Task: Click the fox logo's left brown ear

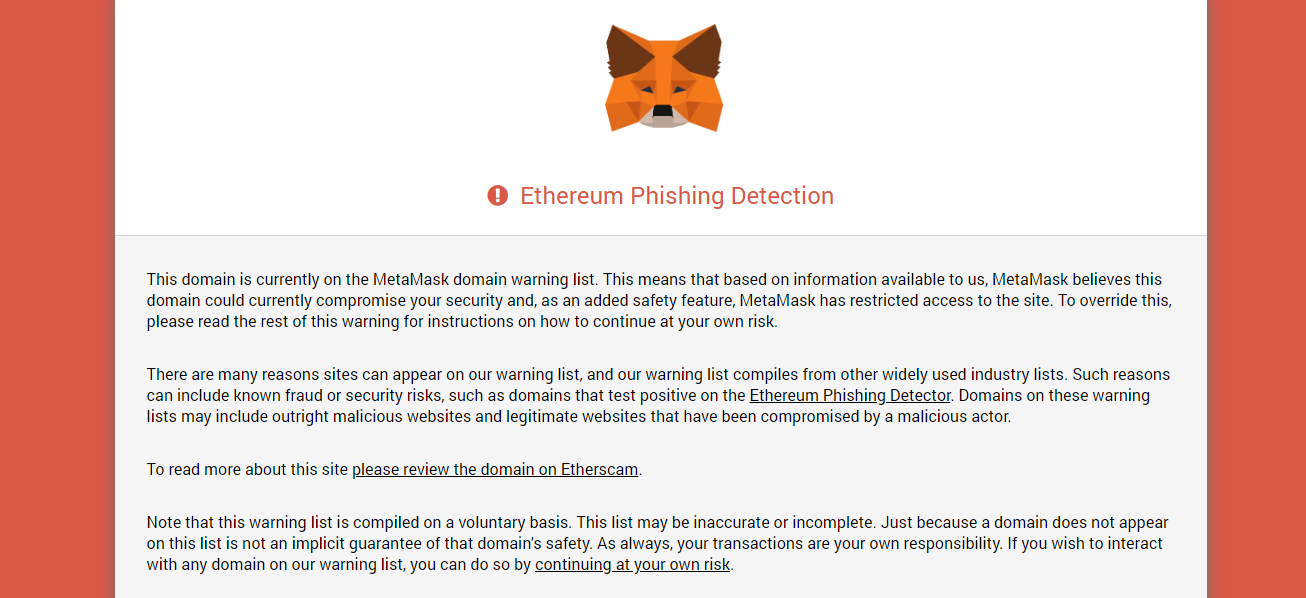Action: pyautogui.click(x=627, y=53)
